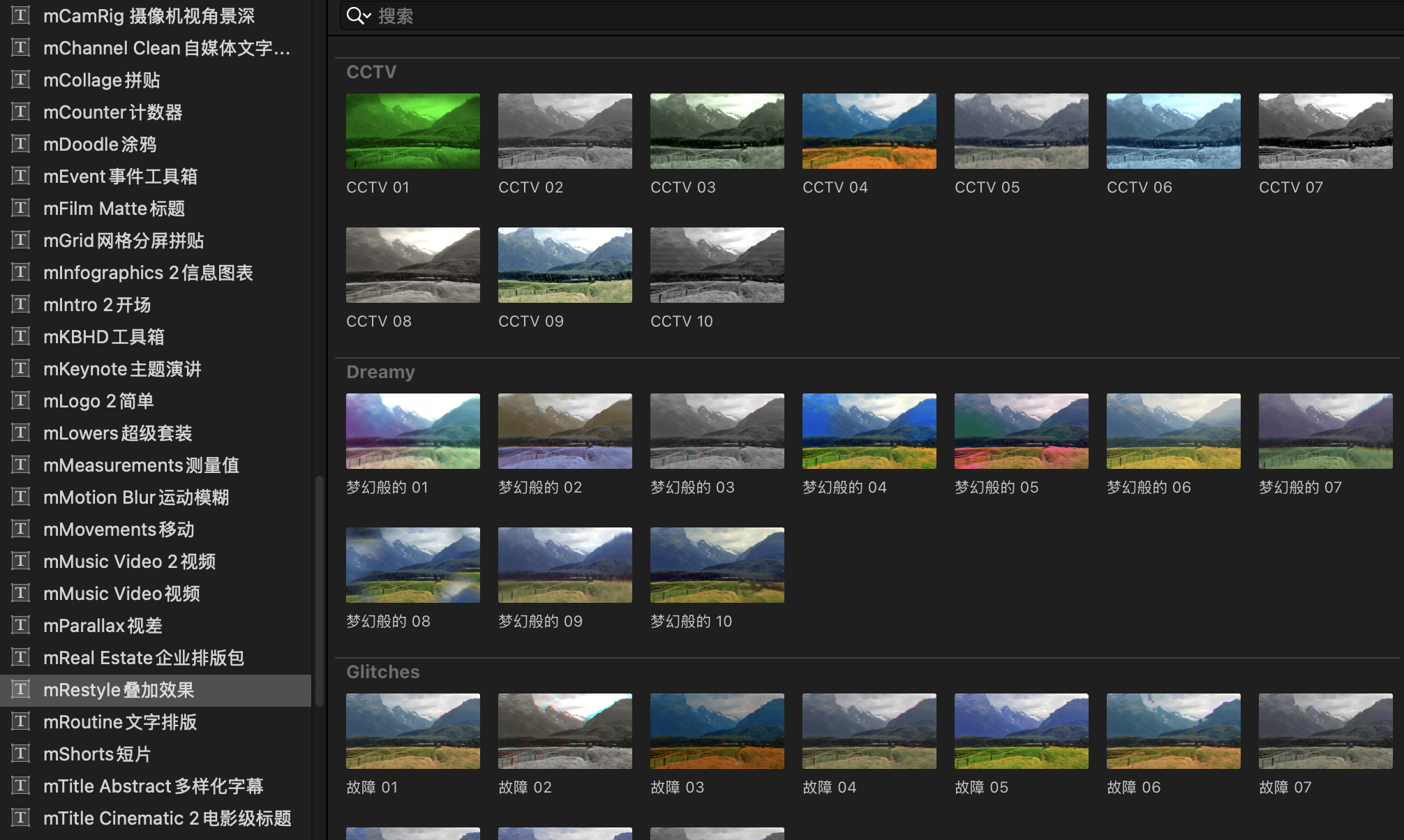Select the CCTV 01 effect thumbnail
This screenshot has height=840, width=1404.
pyautogui.click(x=413, y=131)
